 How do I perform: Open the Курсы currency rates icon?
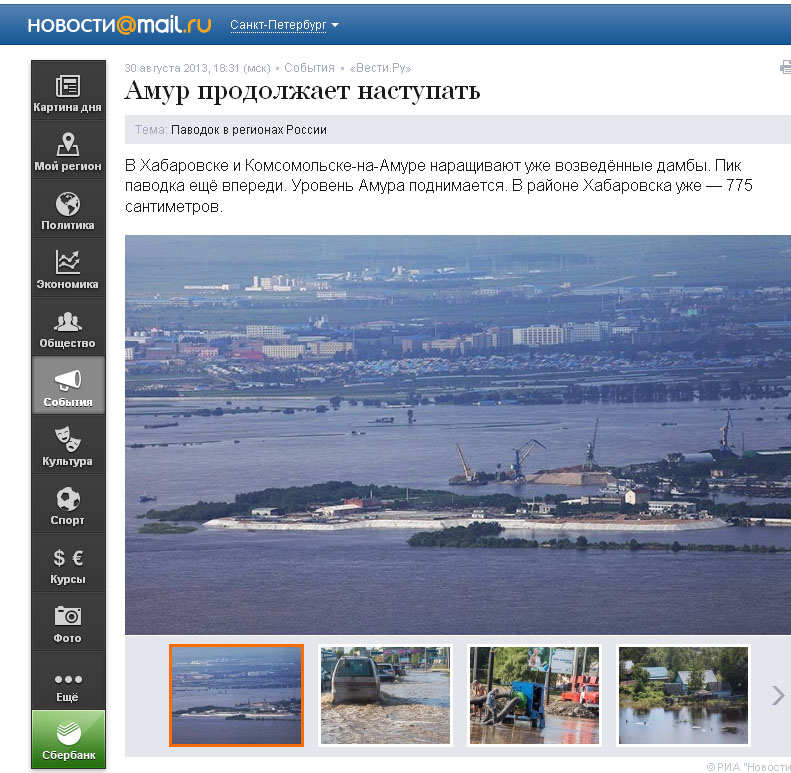point(68,558)
